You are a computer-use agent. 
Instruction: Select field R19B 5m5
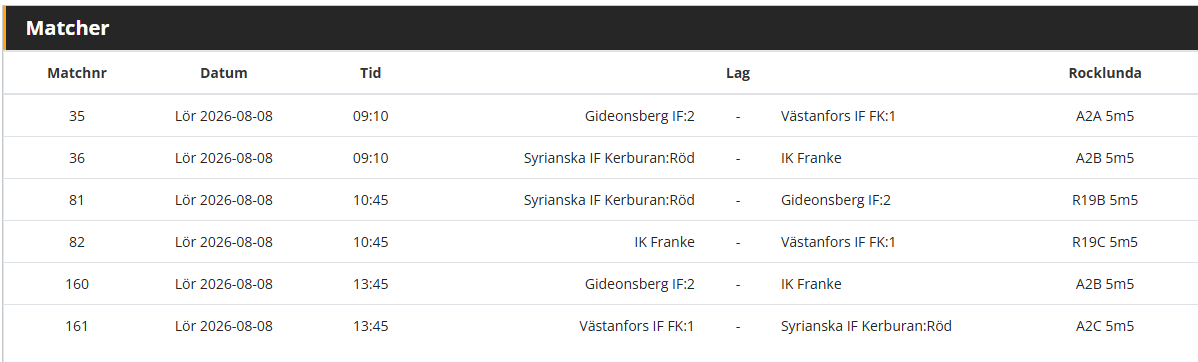(x=1105, y=200)
